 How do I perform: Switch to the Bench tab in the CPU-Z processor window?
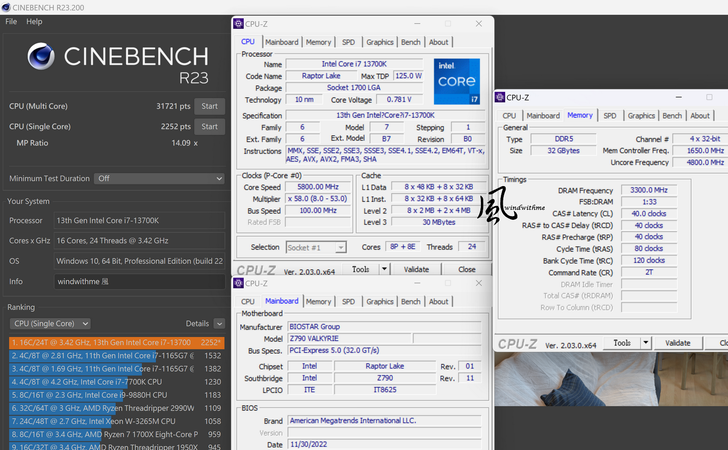(x=410, y=42)
